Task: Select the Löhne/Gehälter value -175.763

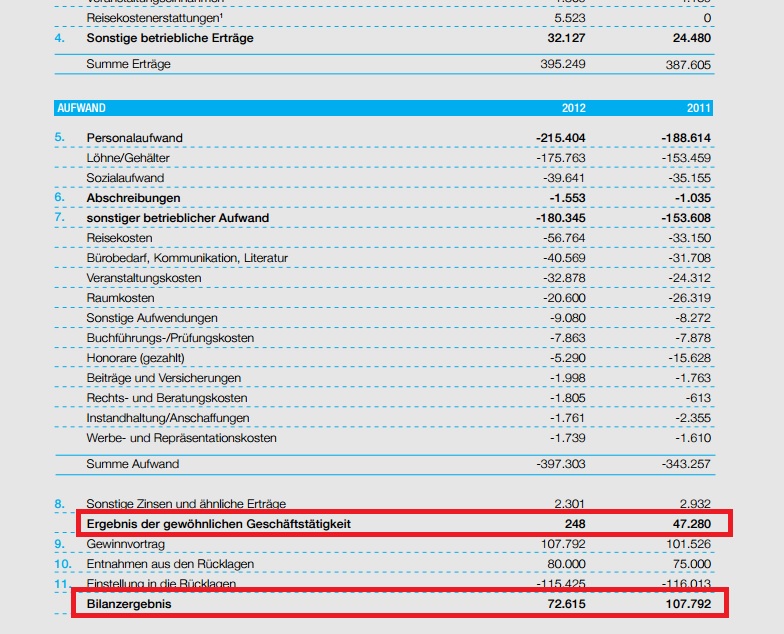Action: (x=560, y=158)
